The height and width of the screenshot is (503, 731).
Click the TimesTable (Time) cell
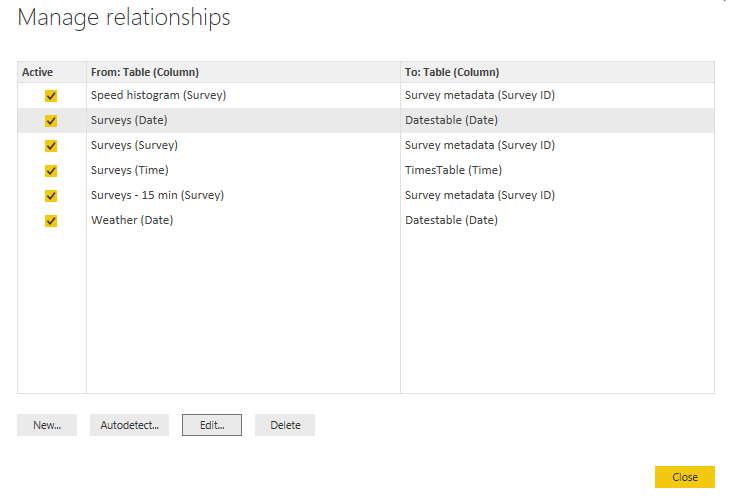[453, 171]
